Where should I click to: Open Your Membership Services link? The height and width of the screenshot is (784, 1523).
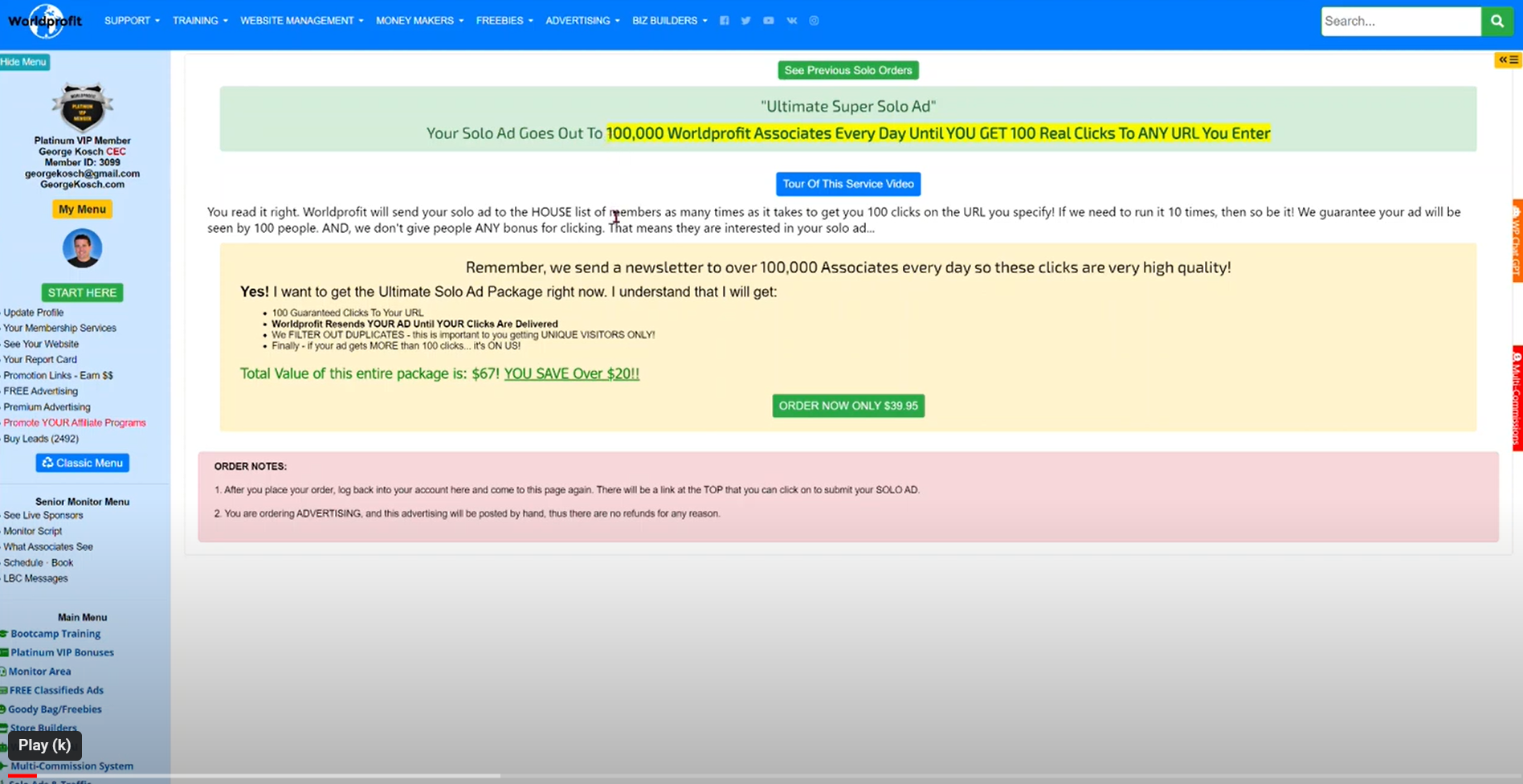59,328
